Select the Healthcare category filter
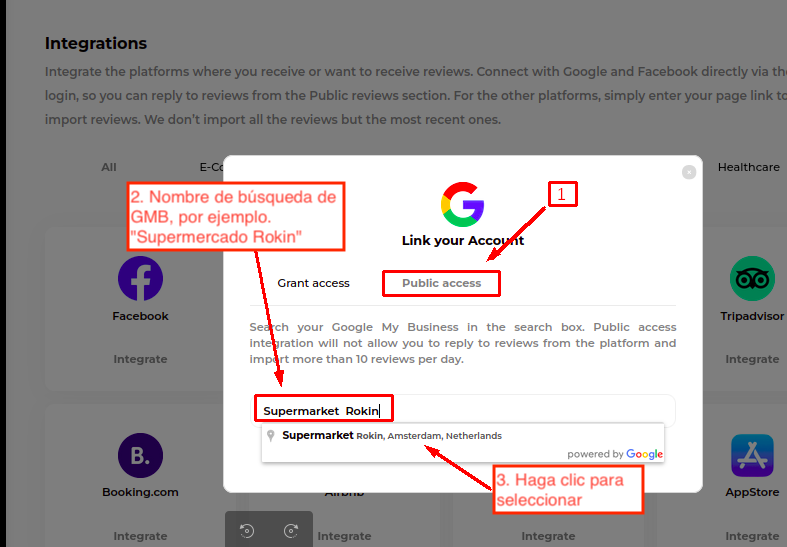The height and width of the screenshot is (547, 787). tap(748, 167)
